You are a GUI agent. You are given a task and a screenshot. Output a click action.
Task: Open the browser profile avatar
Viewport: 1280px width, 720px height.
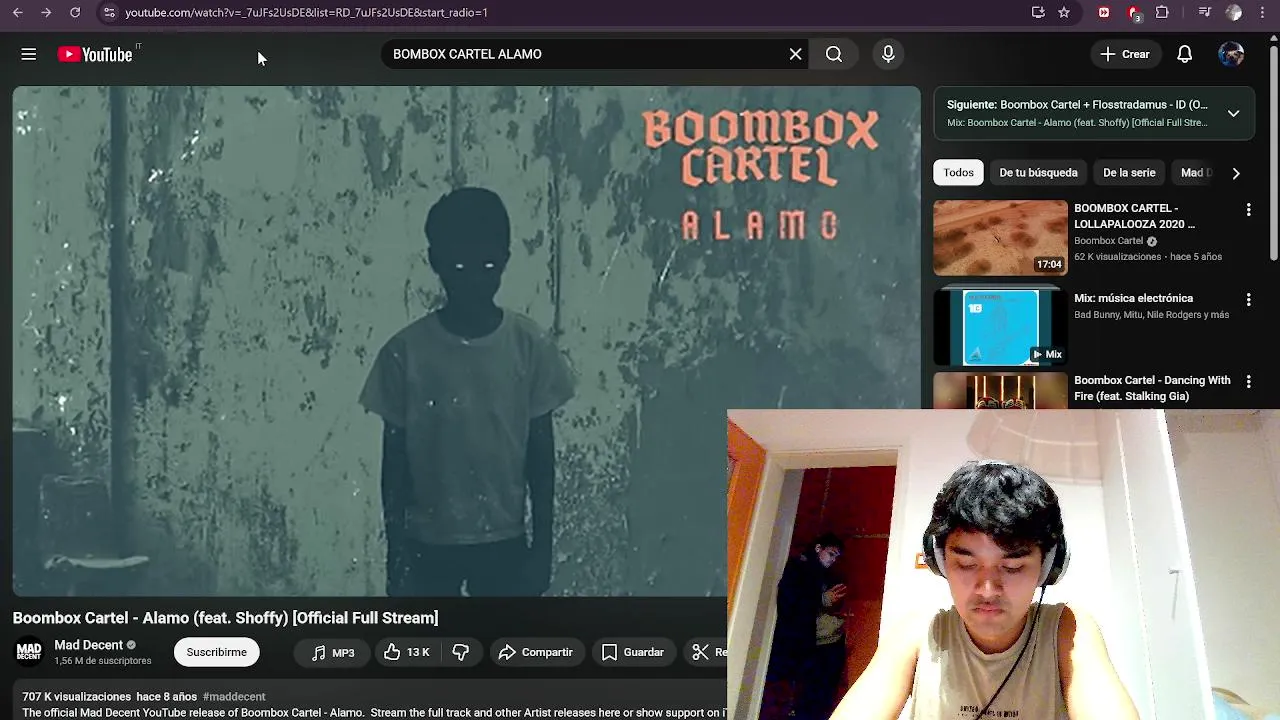pos(1234,12)
